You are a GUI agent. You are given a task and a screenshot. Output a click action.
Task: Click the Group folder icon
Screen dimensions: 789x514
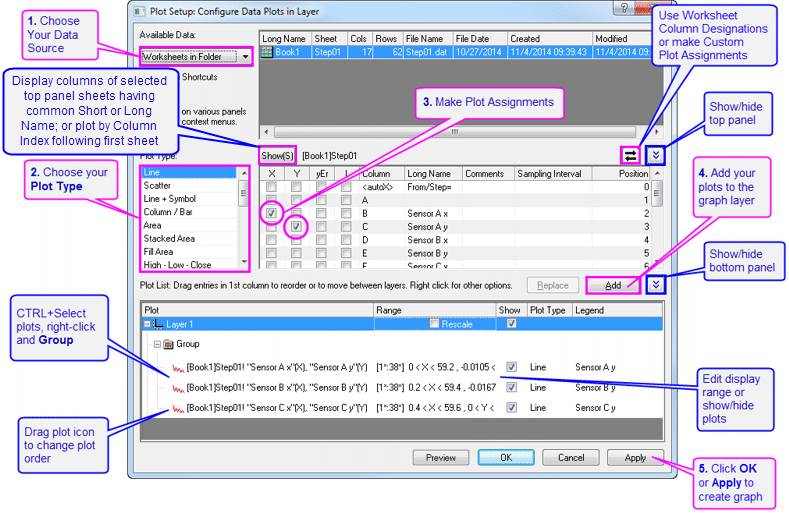coord(169,345)
